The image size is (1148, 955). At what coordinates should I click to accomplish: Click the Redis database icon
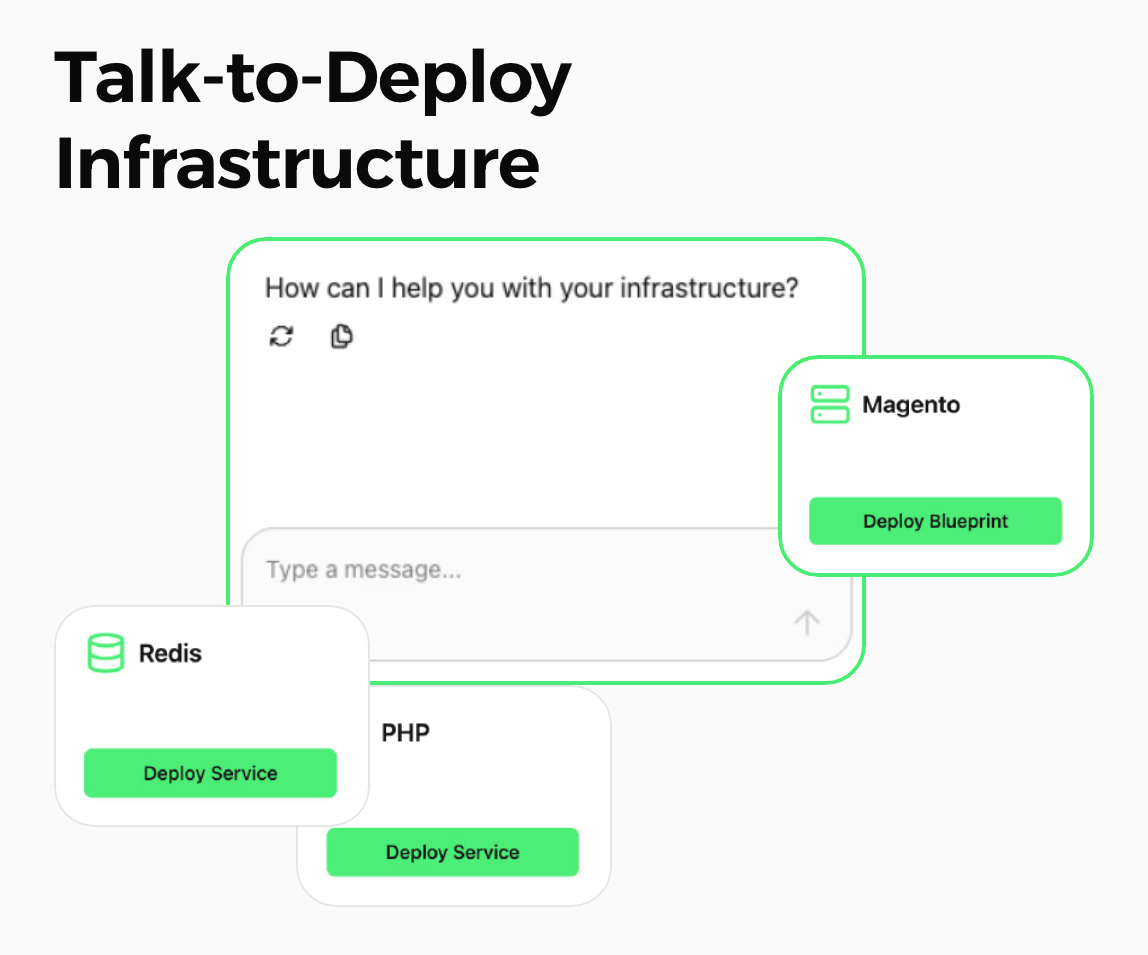tap(105, 653)
